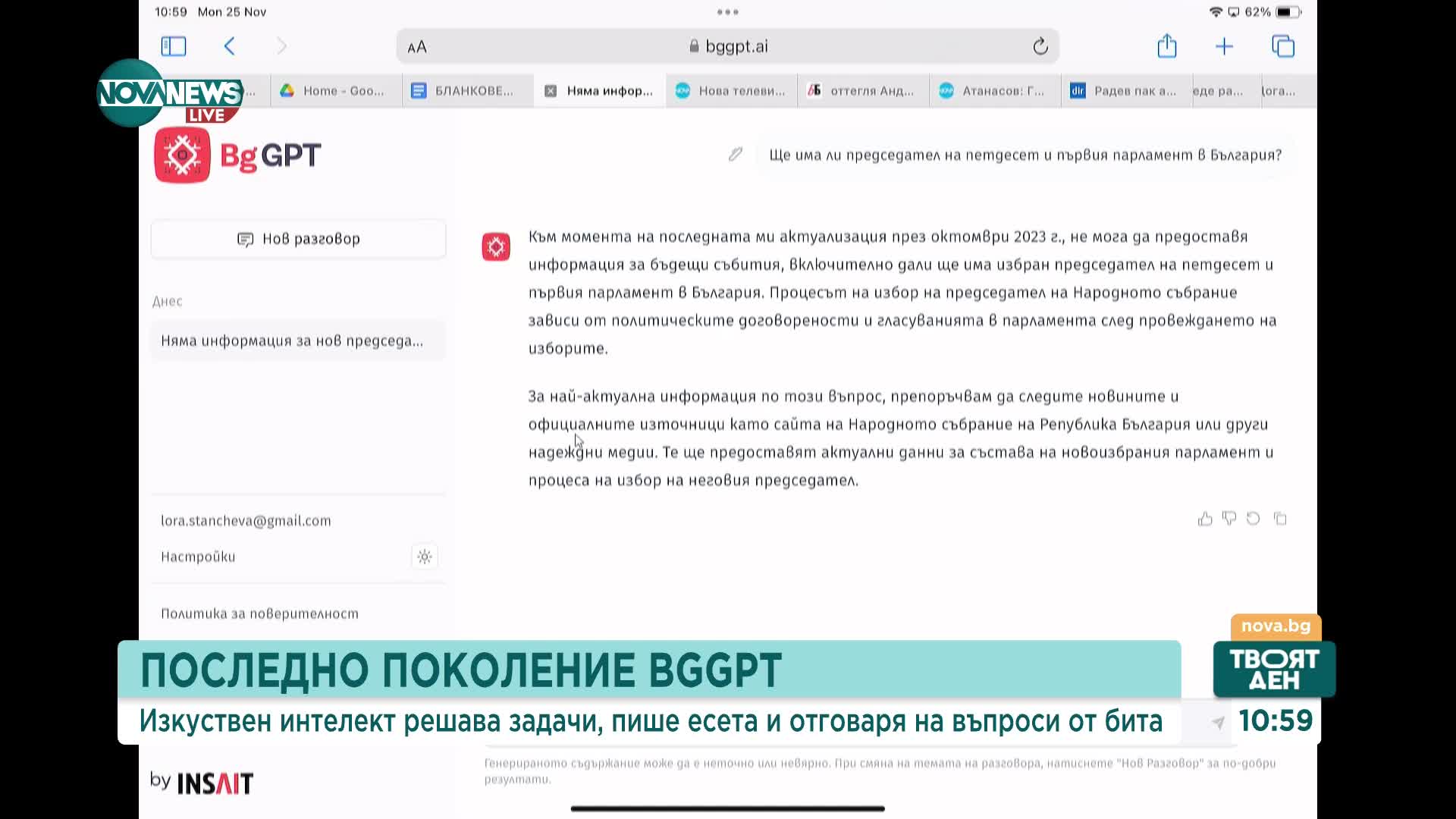Open the AA reader text options
The width and height of the screenshot is (1456, 819).
click(417, 47)
